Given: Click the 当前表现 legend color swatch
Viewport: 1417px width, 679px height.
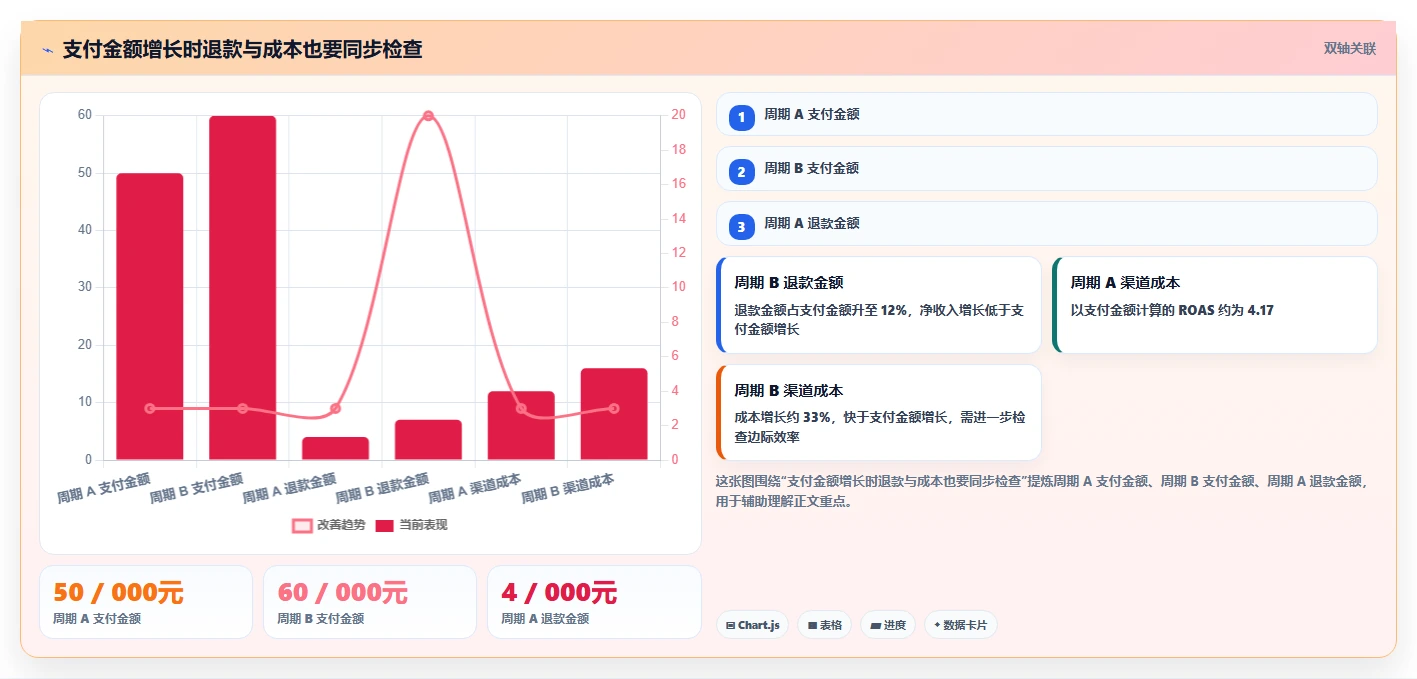Looking at the screenshot, I should pyautogui.click(x=385, y=525).
